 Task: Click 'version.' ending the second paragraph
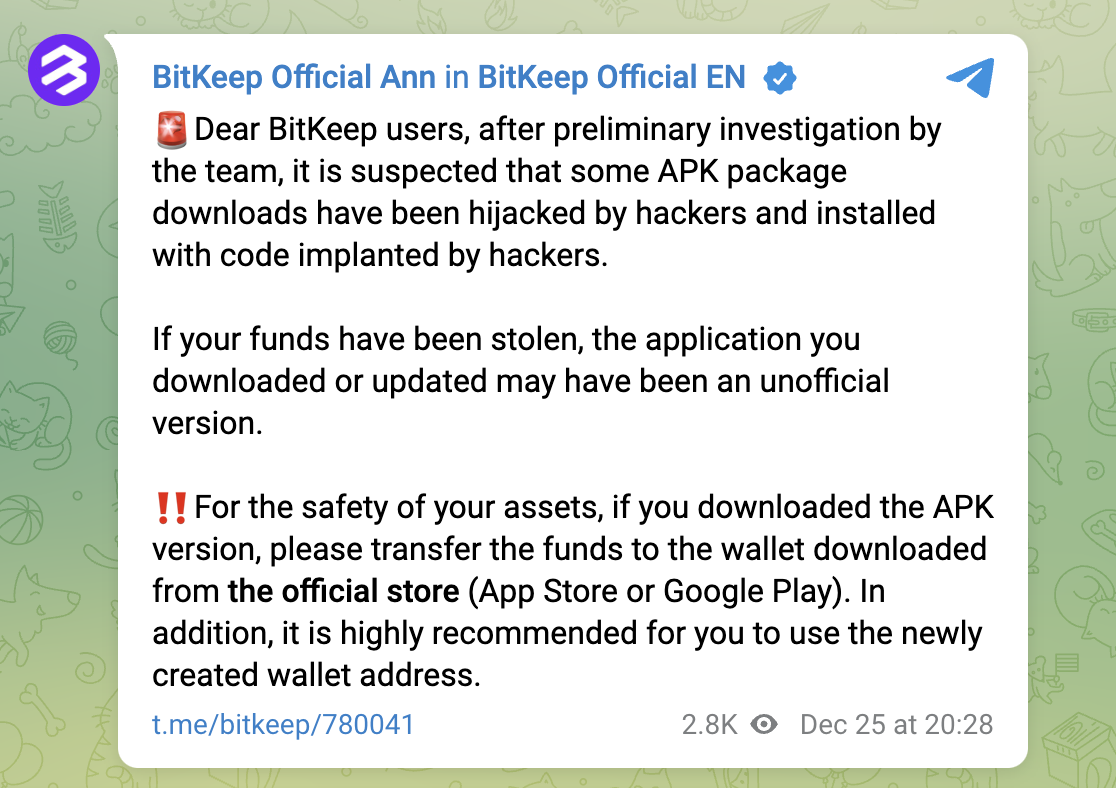pyautogui.click(x=208, y=424)
